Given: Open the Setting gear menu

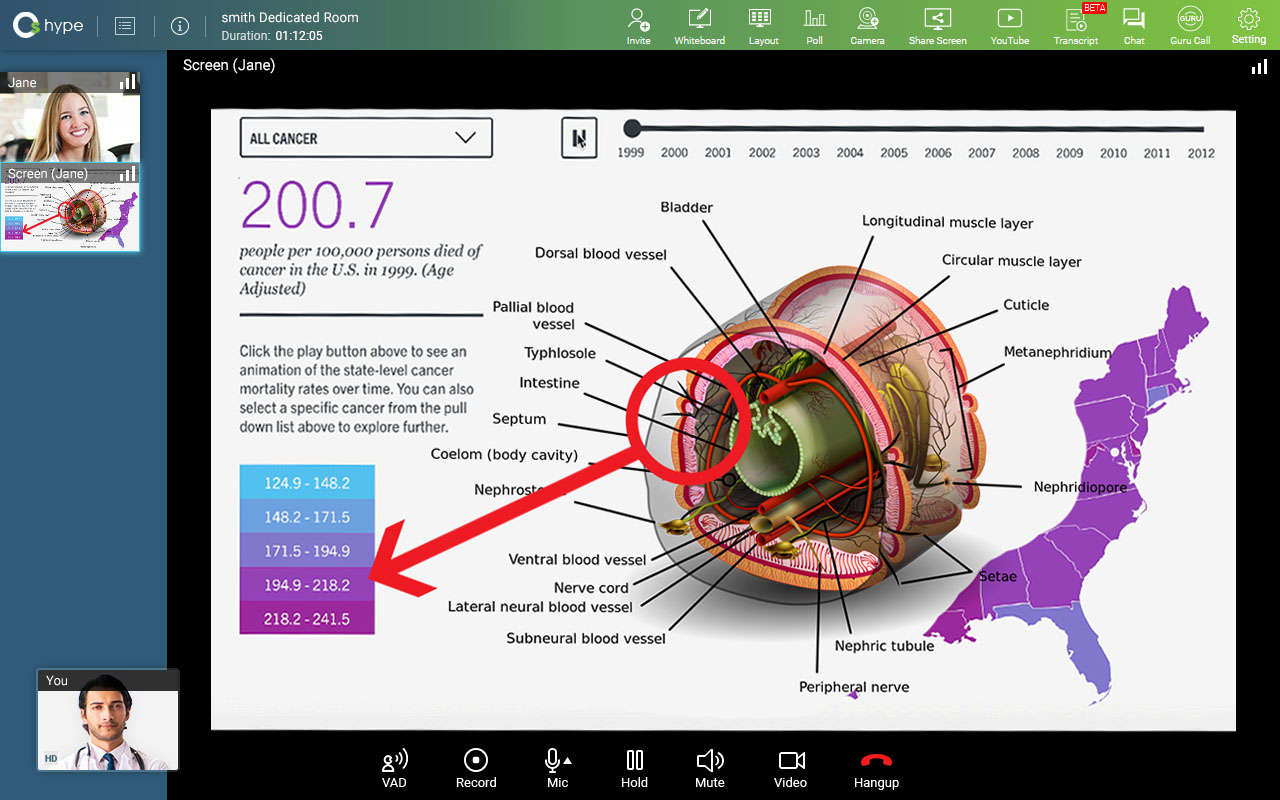Looking at the screenshot, I should [x=1248, y=26].
